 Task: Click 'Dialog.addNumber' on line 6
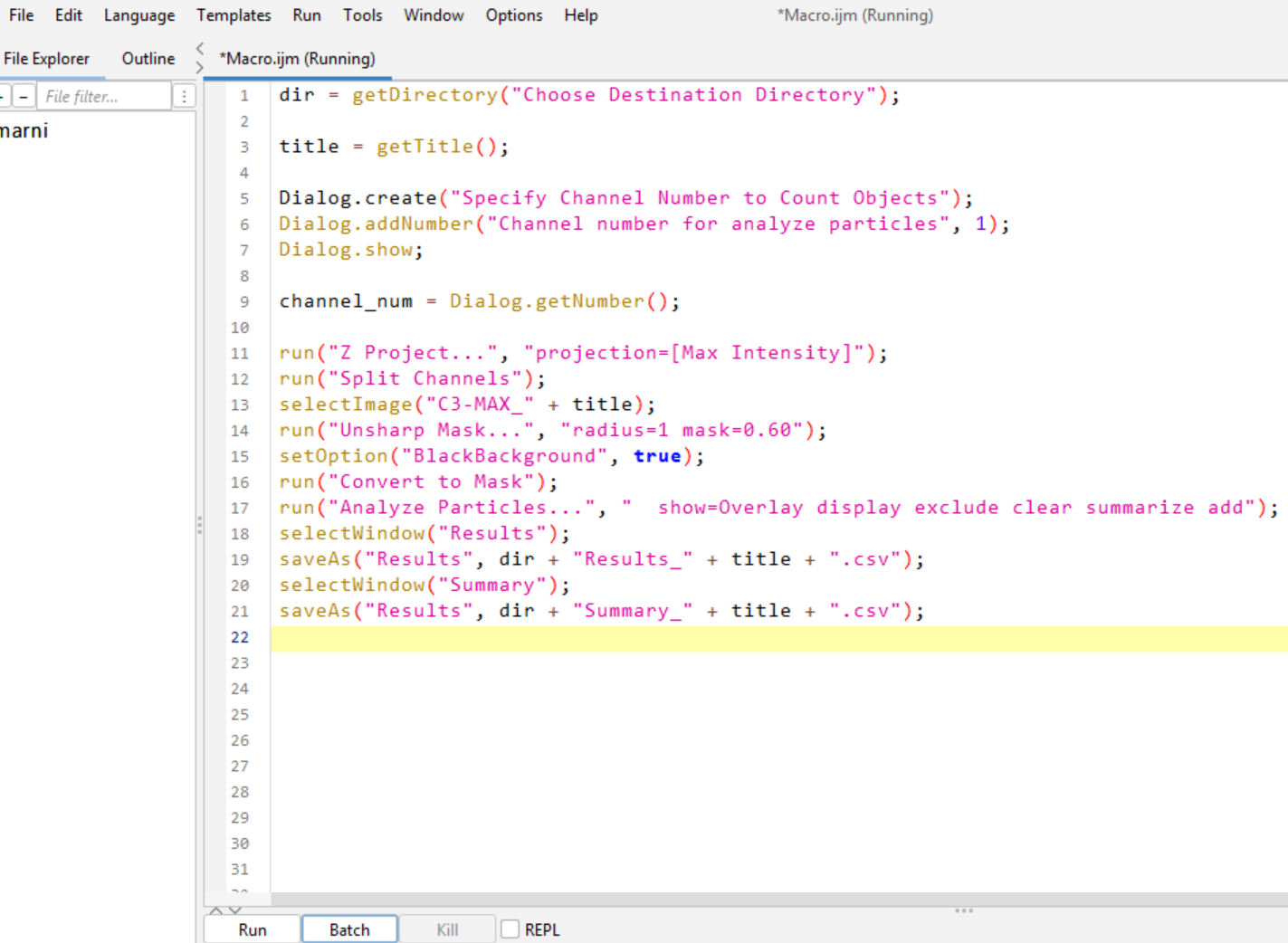[376, 224]
